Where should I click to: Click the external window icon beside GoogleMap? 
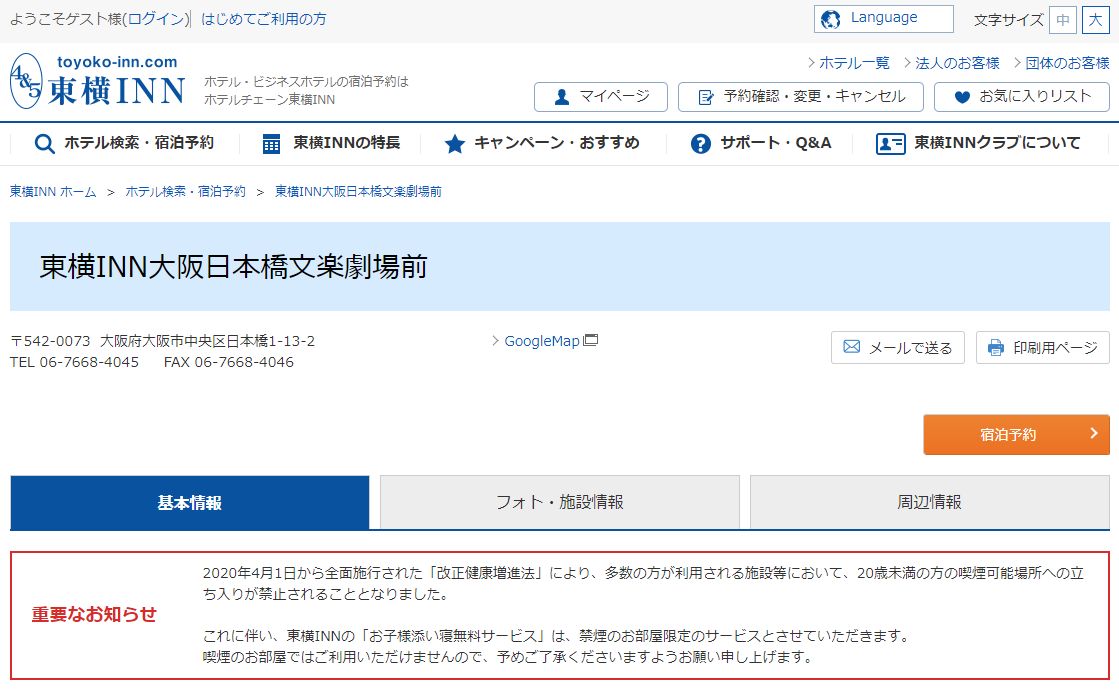[x=590, y=341]
